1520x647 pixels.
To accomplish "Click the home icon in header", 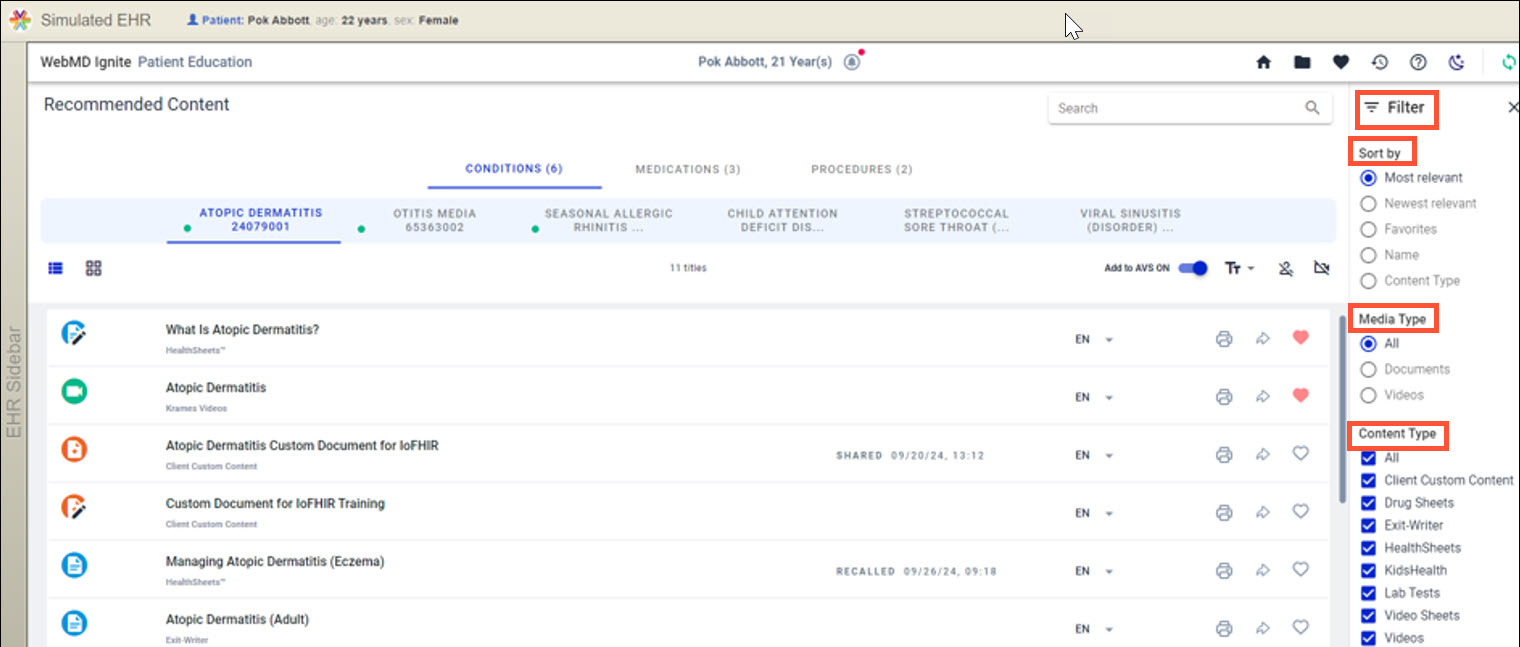I will [x=1264, y=62].
